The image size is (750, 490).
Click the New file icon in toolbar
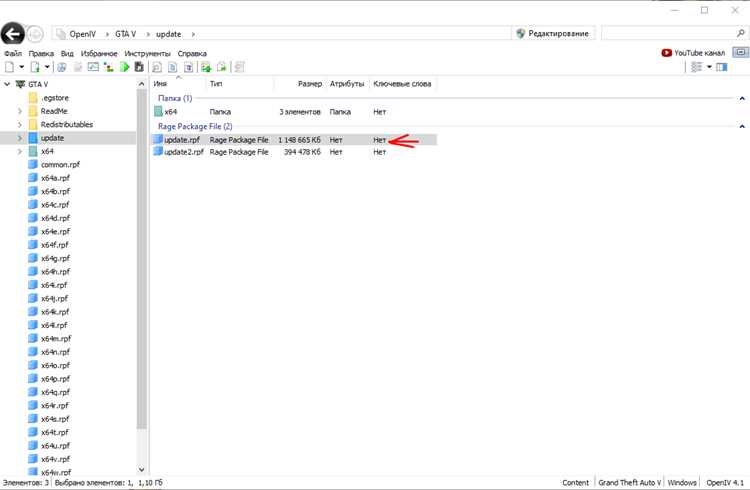(9, 67)
